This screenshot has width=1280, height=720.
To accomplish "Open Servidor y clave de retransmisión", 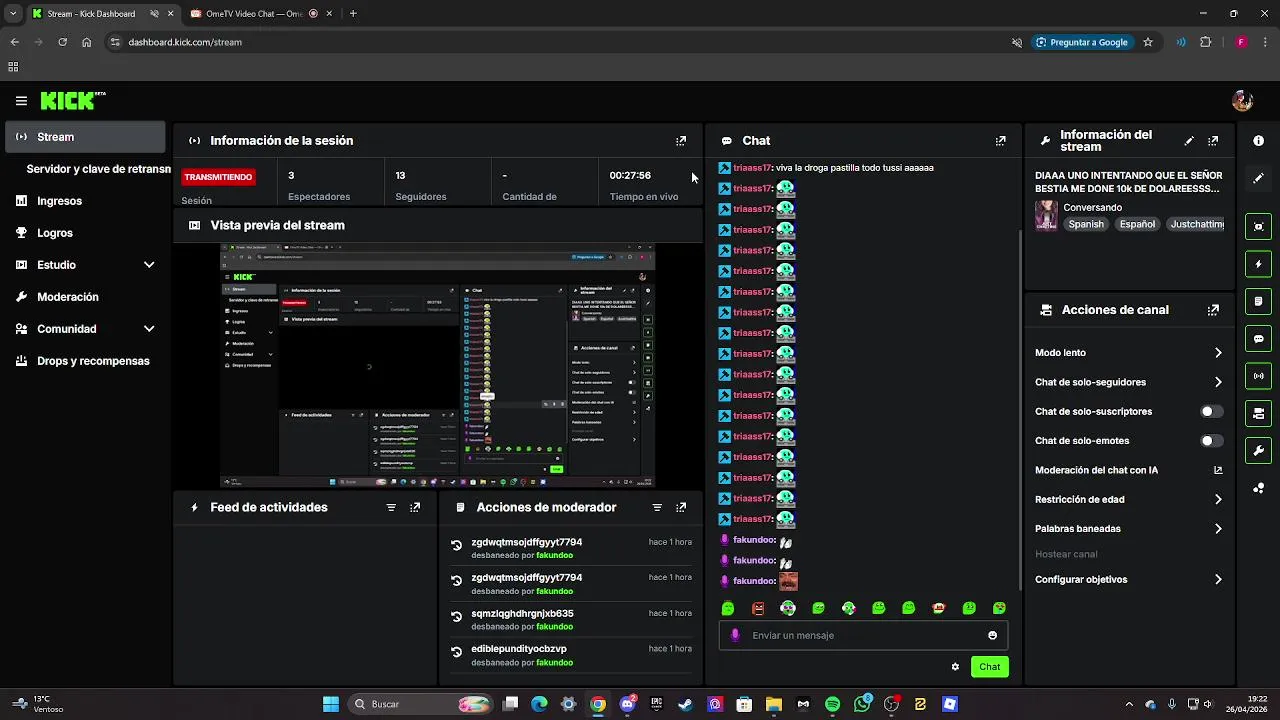I will click(98, 169).
